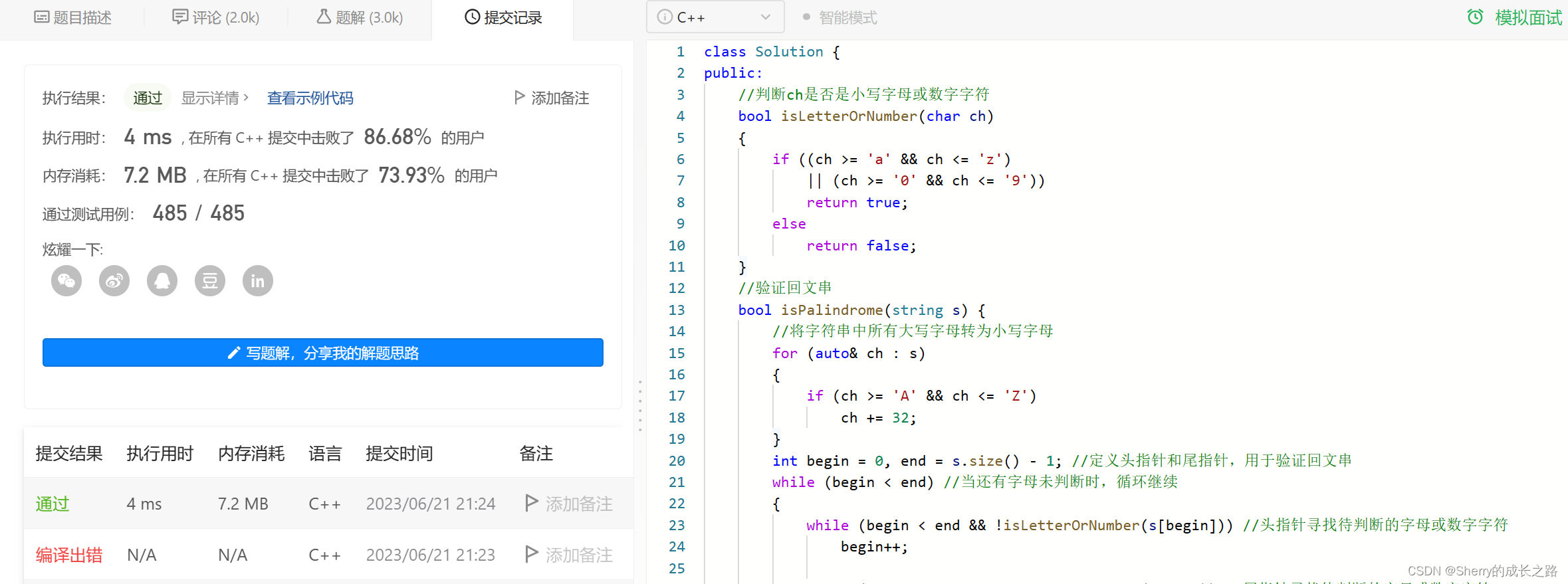Image resolution: width=1568 pixels, height=584 pixels.
Task: Click code line 4 isLetterOrNumber declaration
Action: 866,116
